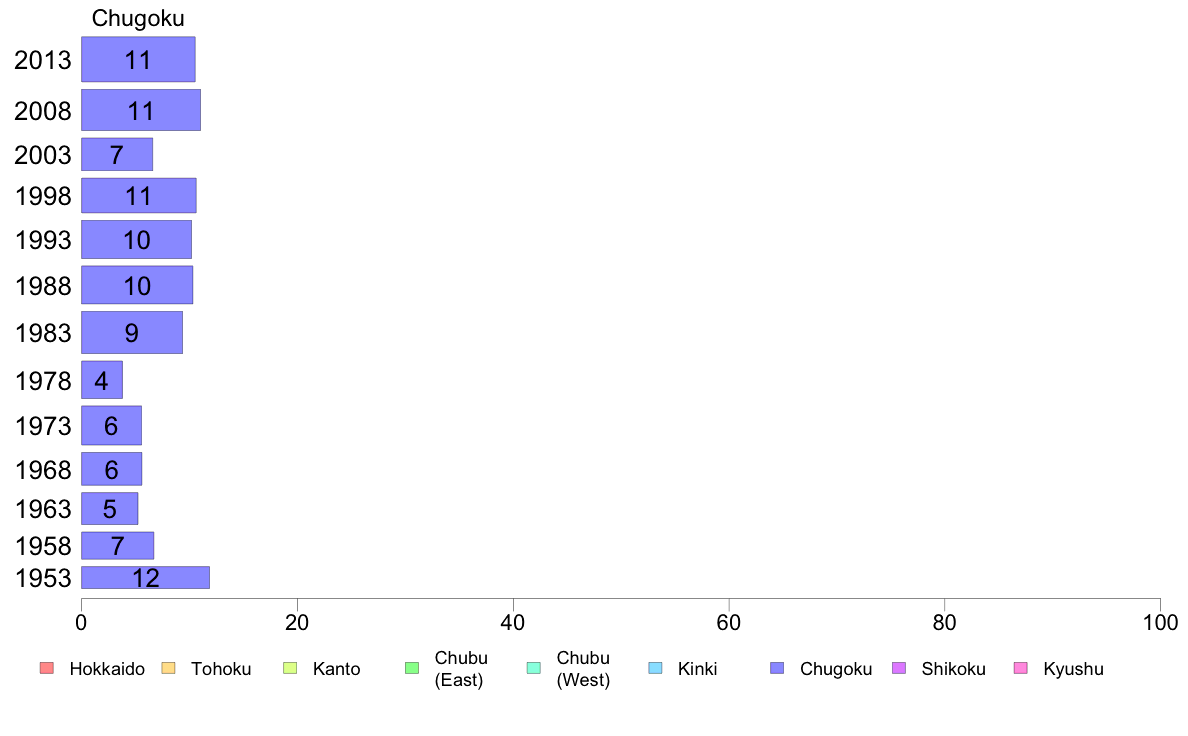Click the Chubu (East) green legend swatch
Viewport: 1188px width, 736px height.
pyautogui.click(x=412, y=668)
